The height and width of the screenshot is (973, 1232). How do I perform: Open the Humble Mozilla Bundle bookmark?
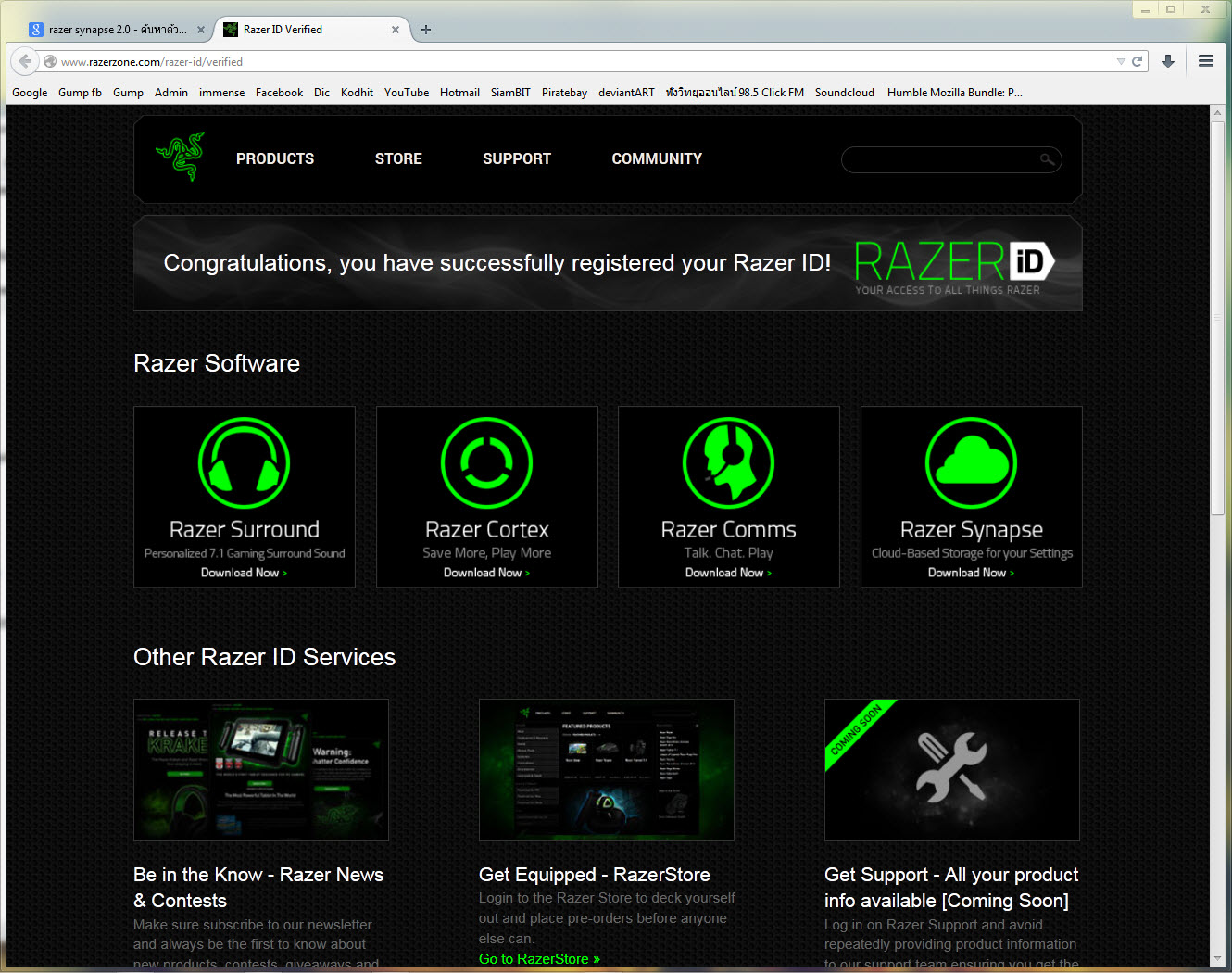pyautogui.click(x=955, y=93)
